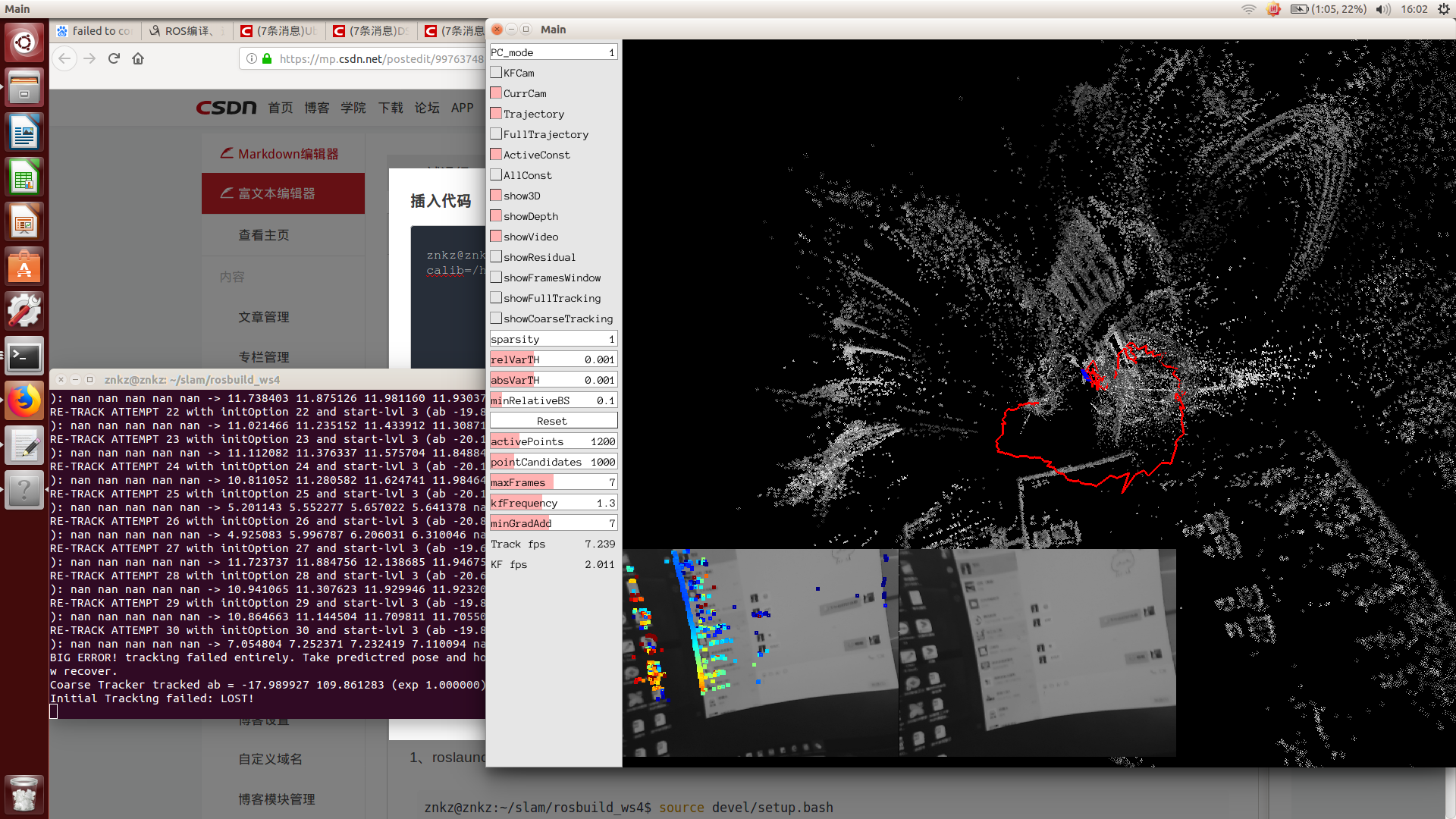Open system settings gear in top bar
This screenshot has width=1456, height=819.
[x=1443, y=9]
